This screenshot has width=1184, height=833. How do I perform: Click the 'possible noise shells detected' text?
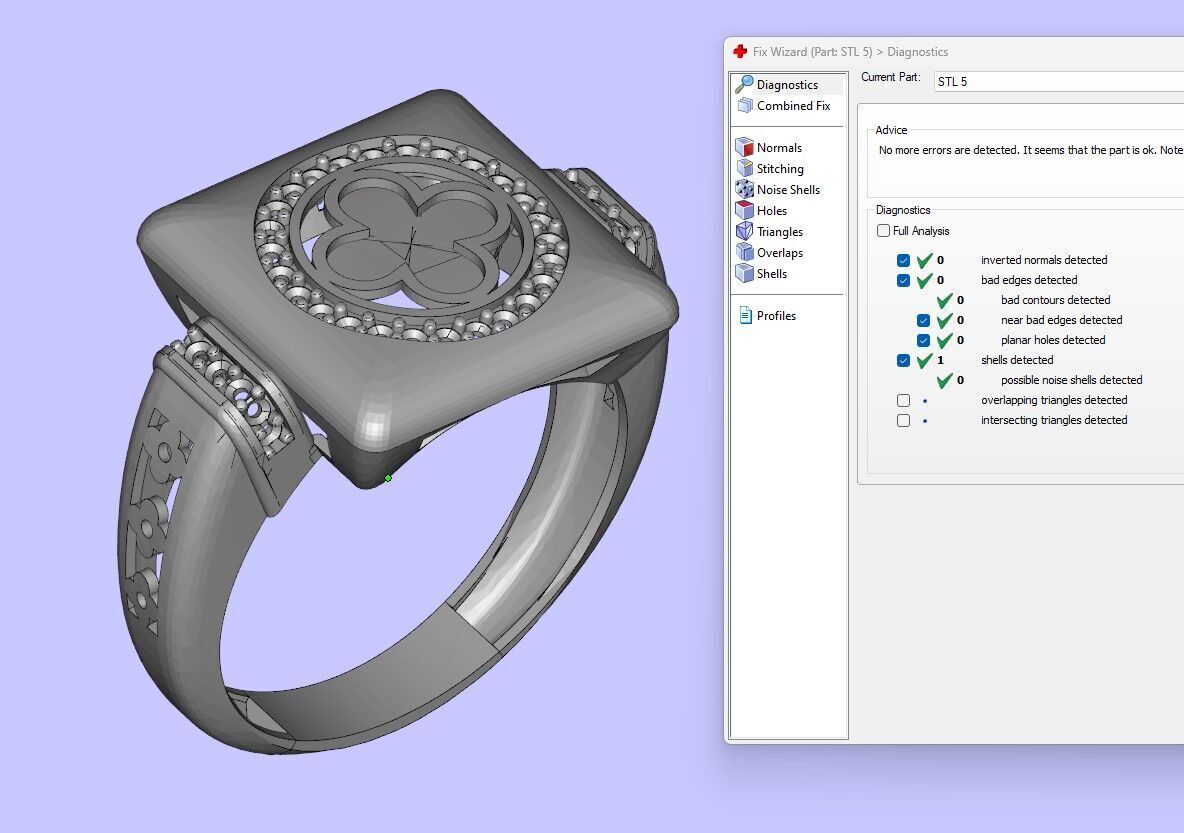point(1071,380)
